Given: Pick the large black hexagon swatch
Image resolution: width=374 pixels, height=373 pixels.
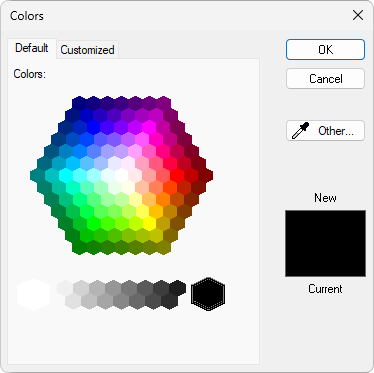Looking at the screenshot, I should pyautogui.click(x=208, y=294).
